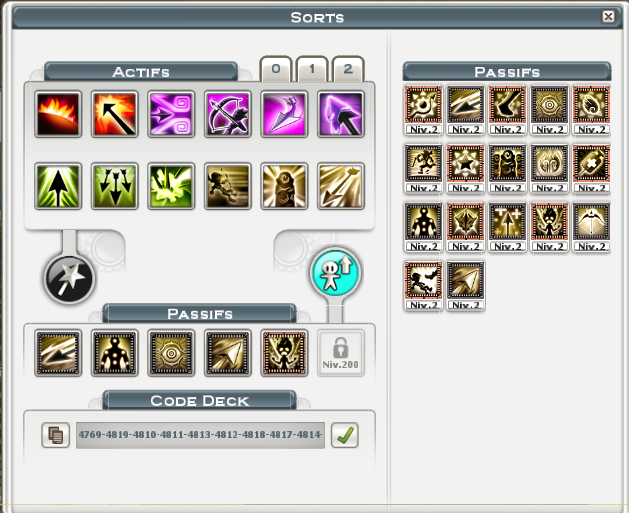Select the purple bow and arrow spell
This screenshot has width=629, height=513.
(x=228, y=114)
